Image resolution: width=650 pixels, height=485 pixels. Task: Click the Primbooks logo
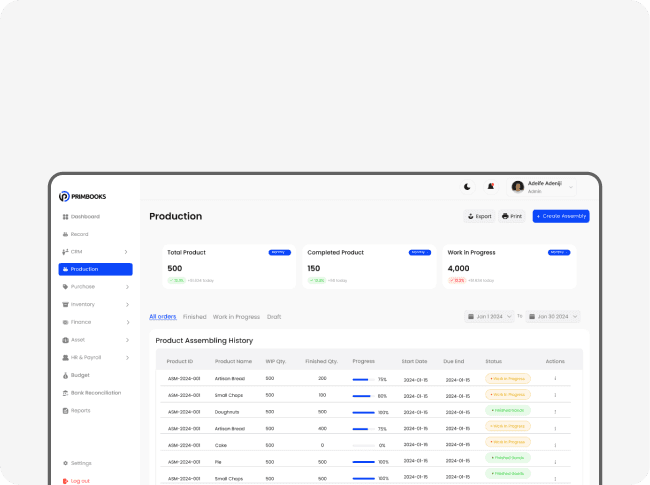(82, 196)
